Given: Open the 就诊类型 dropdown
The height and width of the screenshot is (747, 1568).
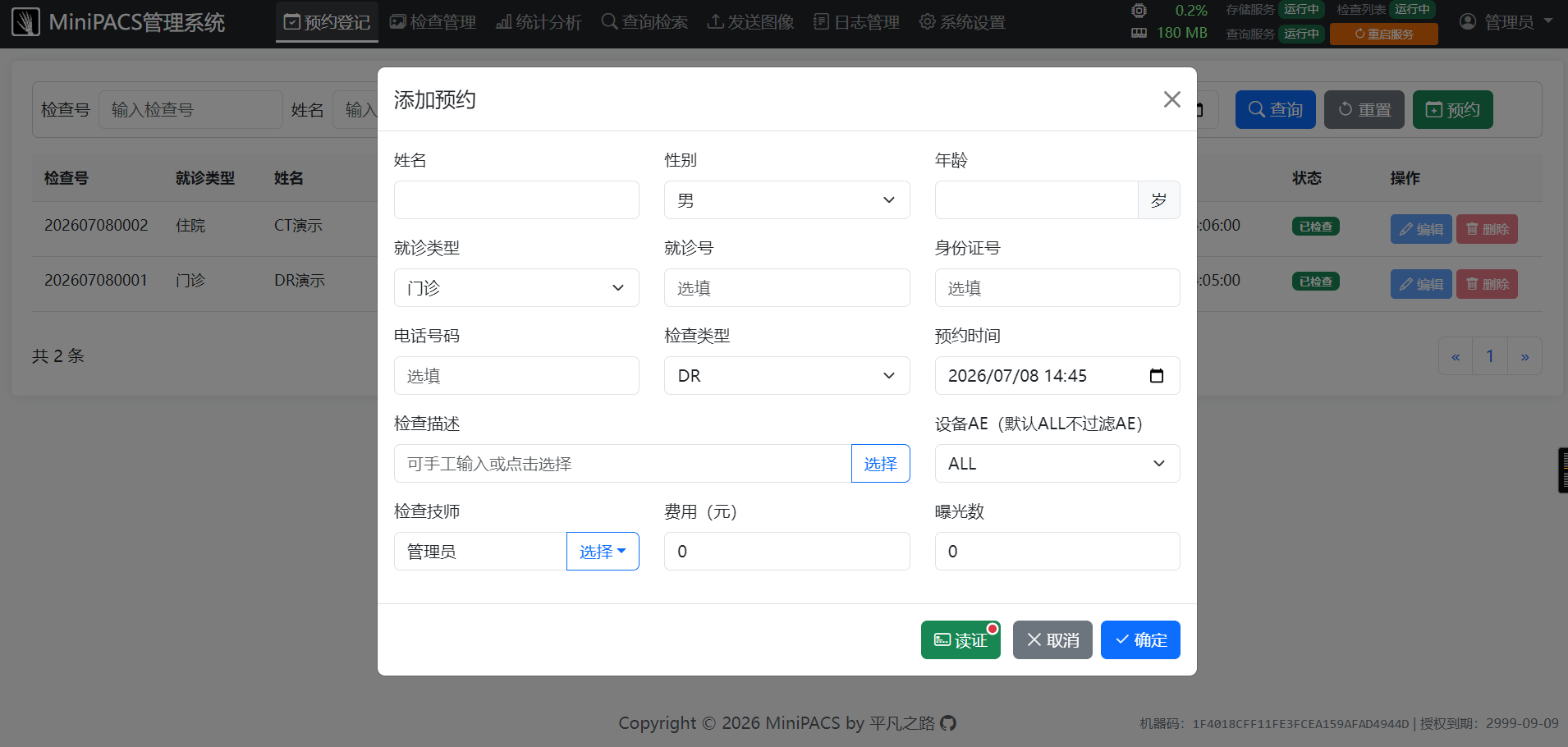Looking at the screenshot, I should [516, 287].
